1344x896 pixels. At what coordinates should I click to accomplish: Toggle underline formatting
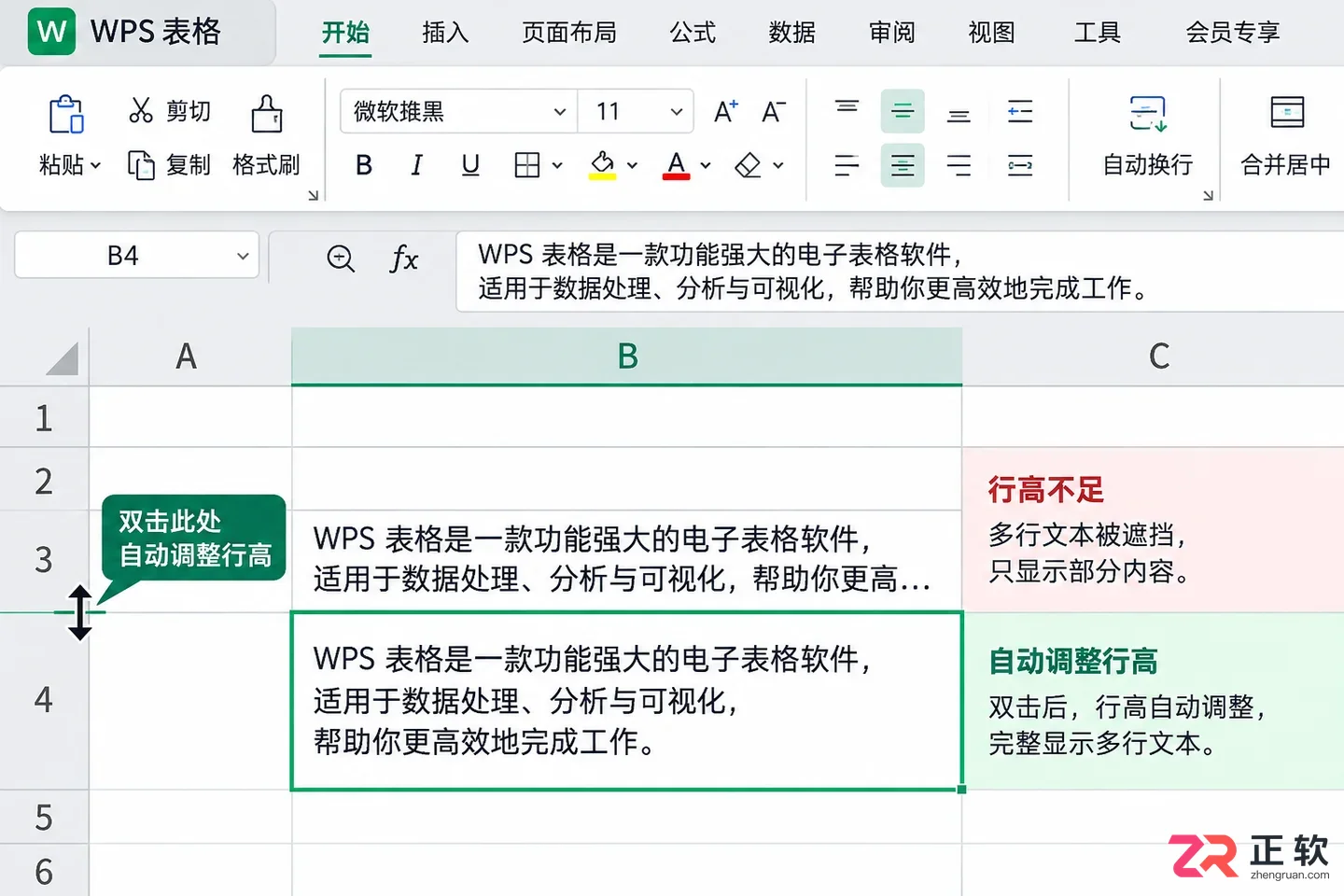pos(470,165)
